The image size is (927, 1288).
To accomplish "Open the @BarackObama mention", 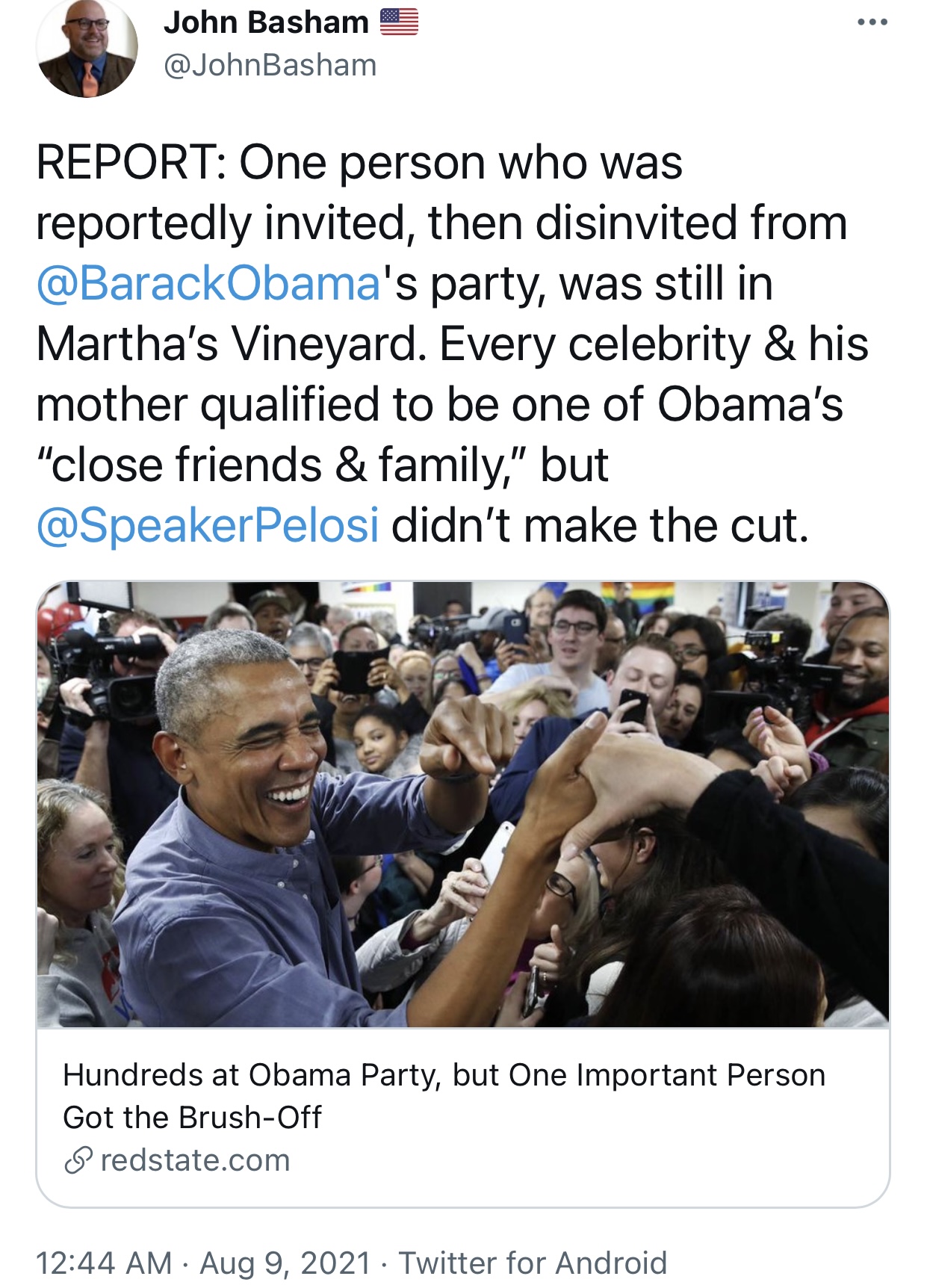I will 209,284.
